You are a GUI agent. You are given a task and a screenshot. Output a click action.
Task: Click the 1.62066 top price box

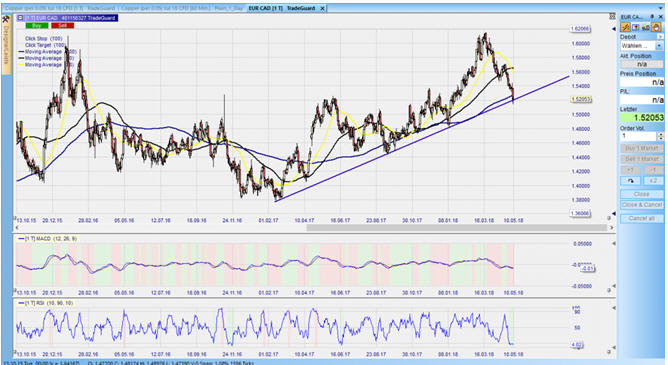(x=580, y=29)
